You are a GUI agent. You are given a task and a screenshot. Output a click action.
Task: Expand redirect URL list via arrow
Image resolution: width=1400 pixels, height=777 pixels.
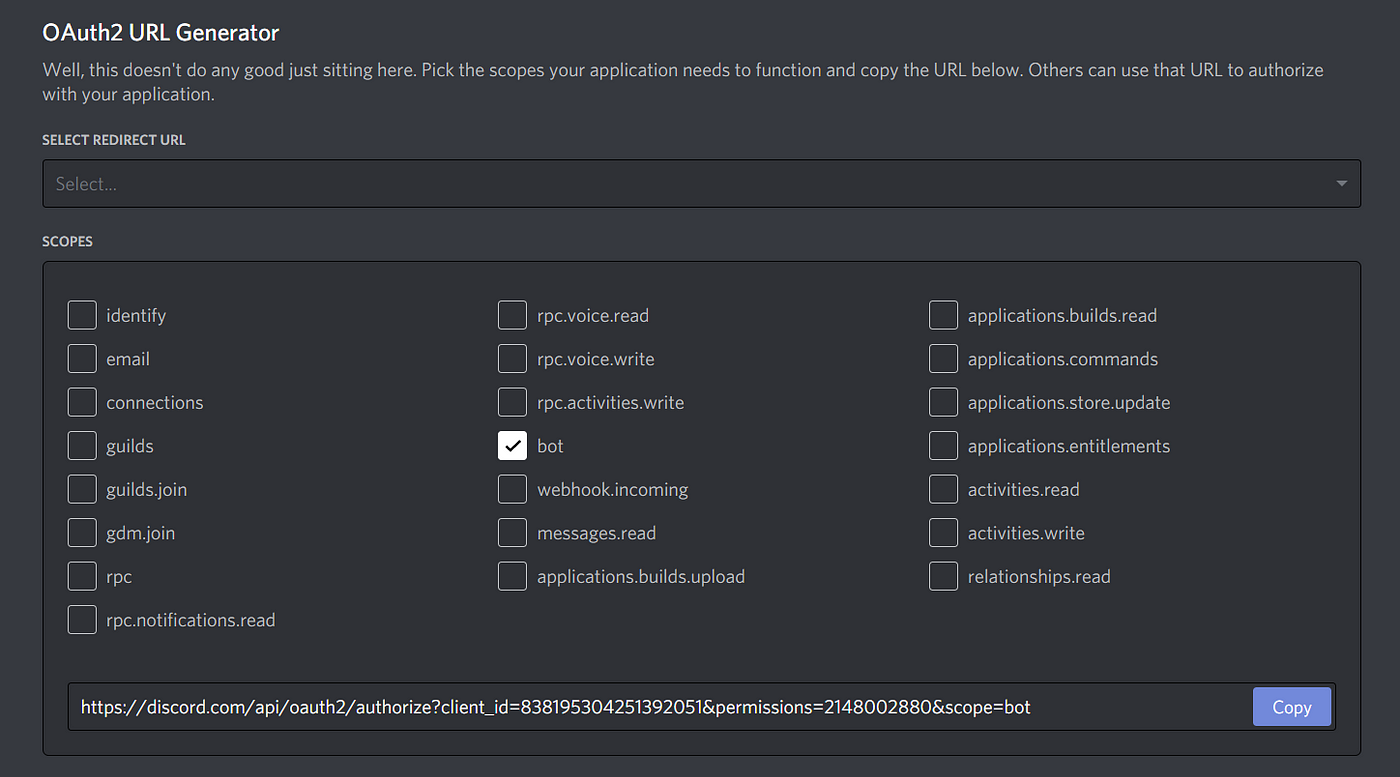pyautogui.click(x=1341, y=184)
